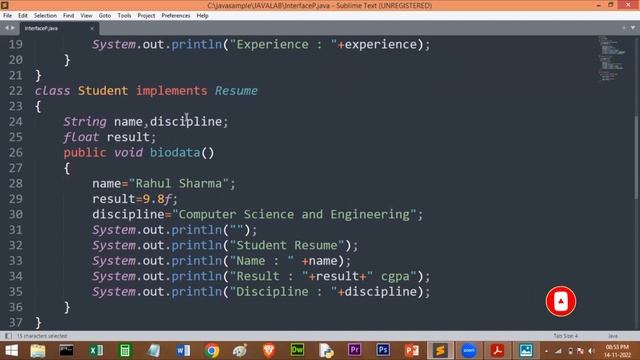The image size is (640, 360).
Task: Open the Goto menu
Action: (104, 16)
